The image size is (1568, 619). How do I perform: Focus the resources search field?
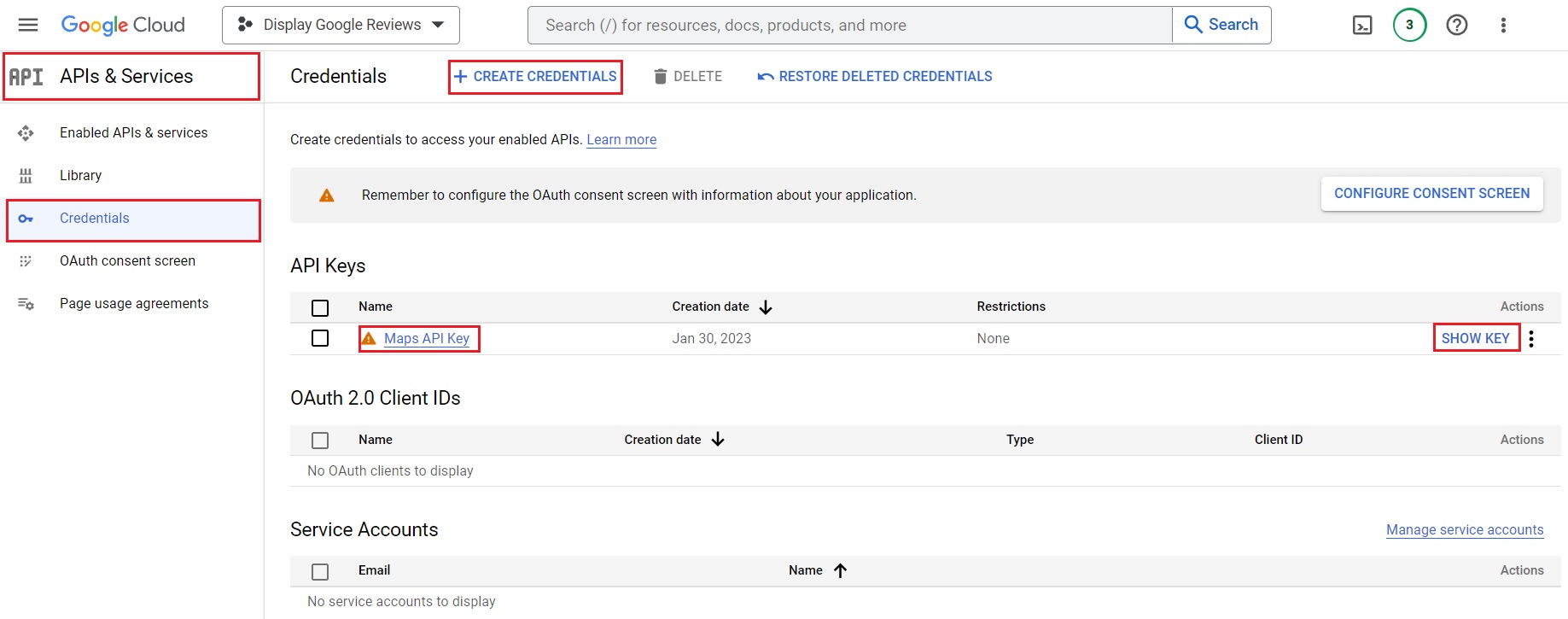point(850,25)
